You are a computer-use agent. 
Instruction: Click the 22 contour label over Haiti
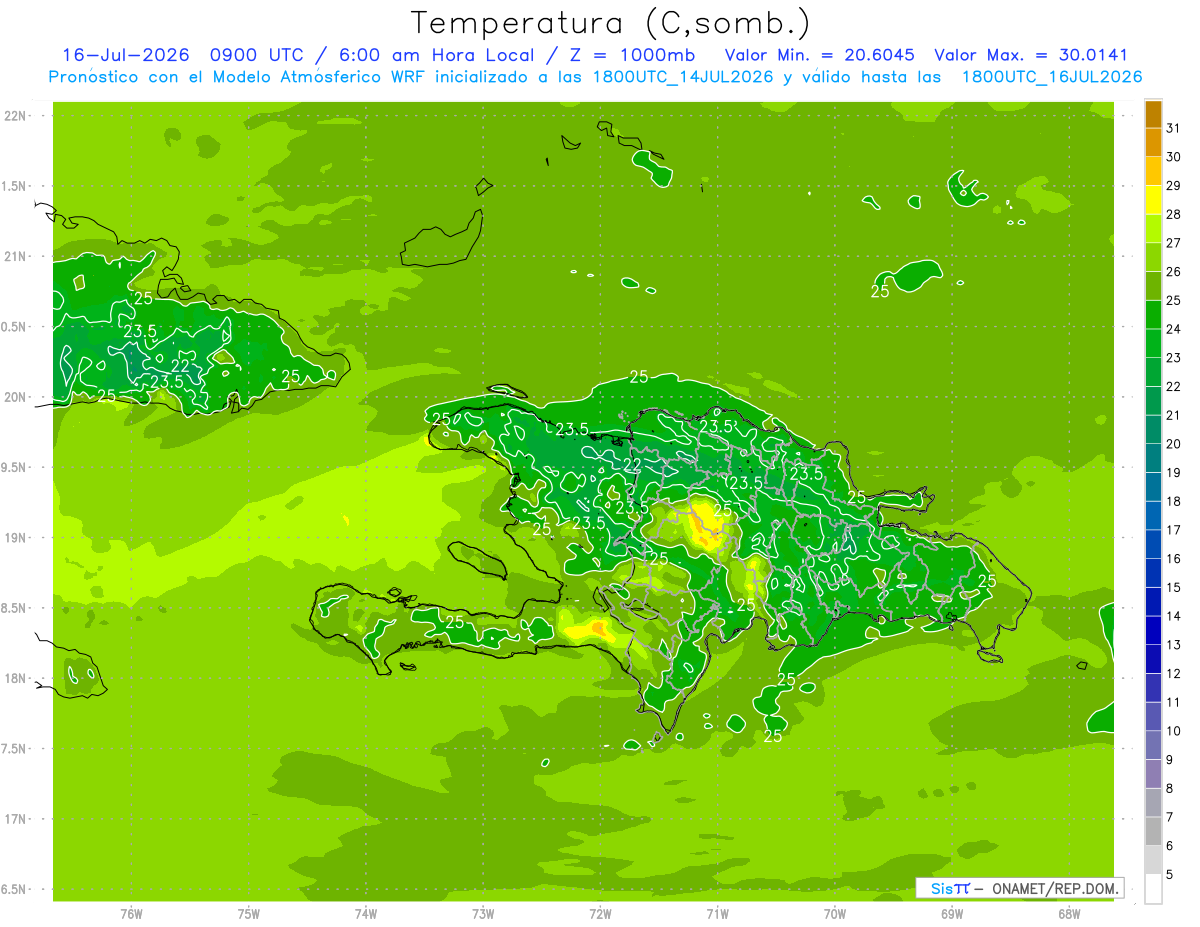coord(632,466)
